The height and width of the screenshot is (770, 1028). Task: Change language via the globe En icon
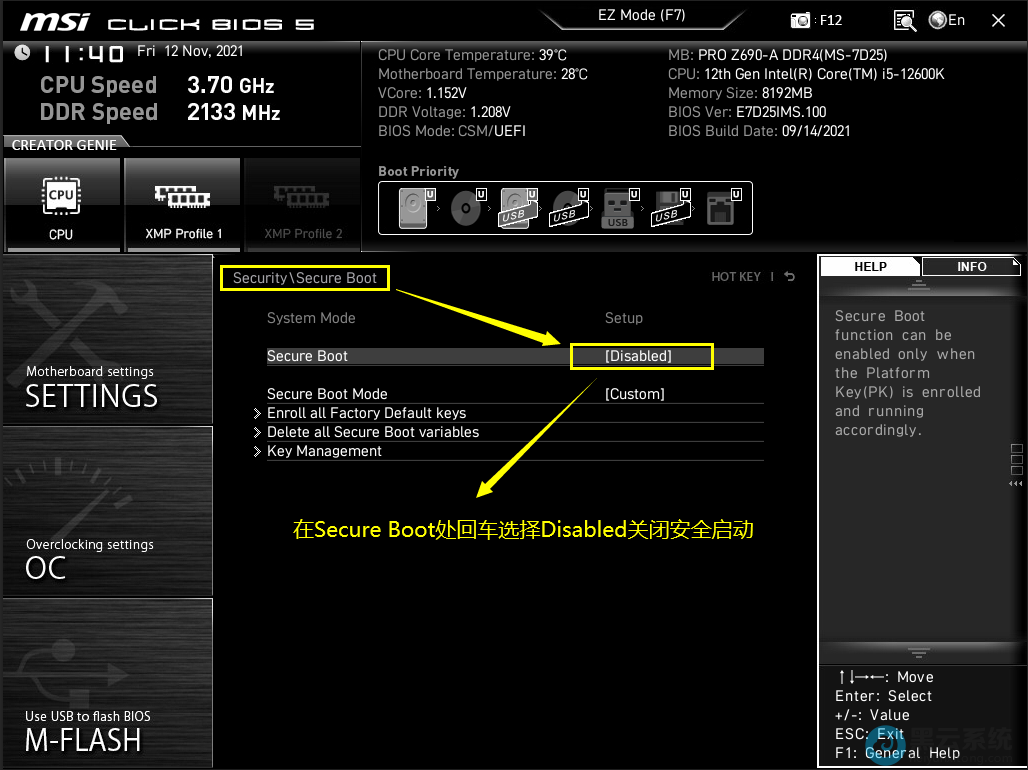point(946,20)
